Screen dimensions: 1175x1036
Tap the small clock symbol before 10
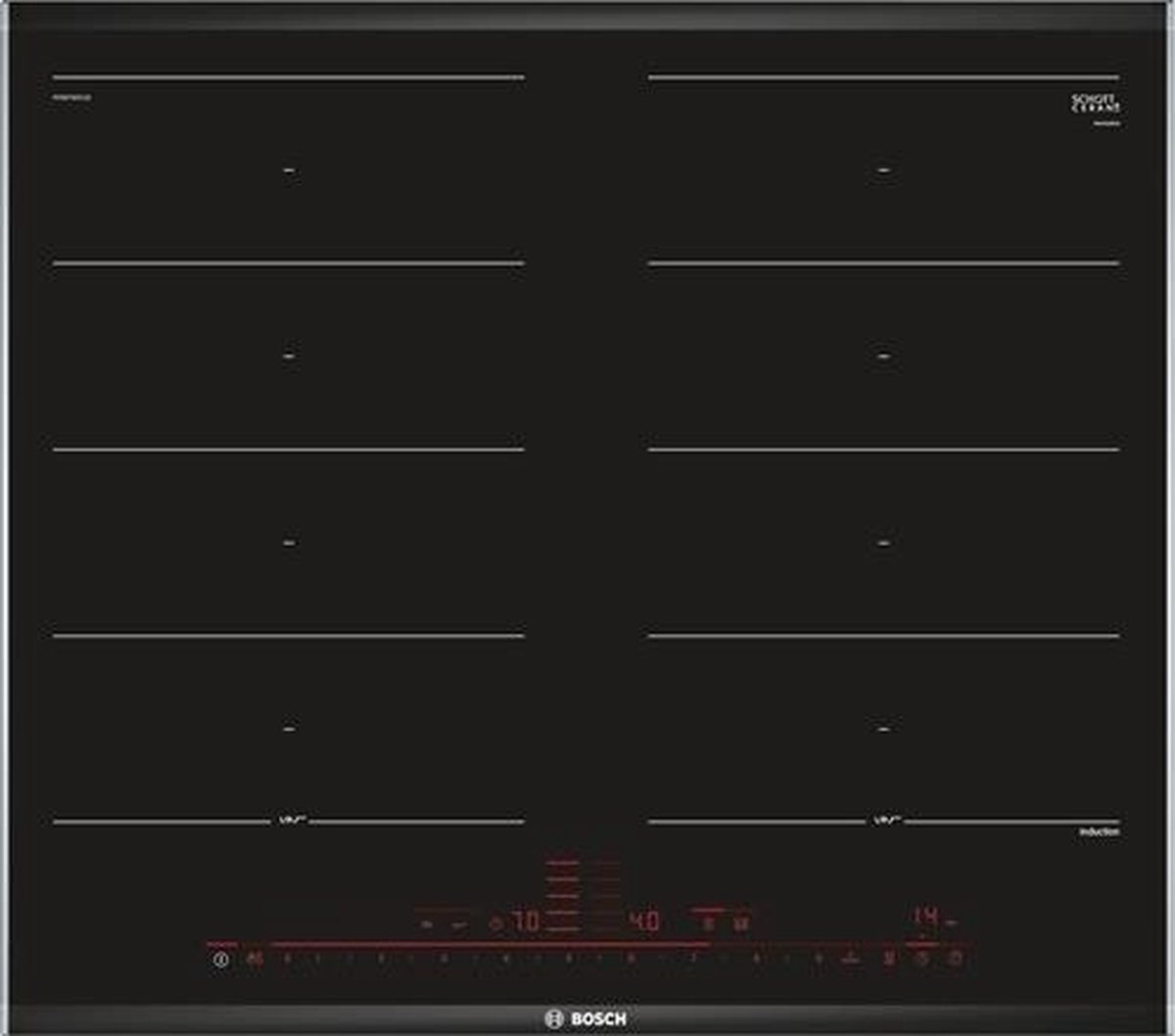(x=495, y=923)
